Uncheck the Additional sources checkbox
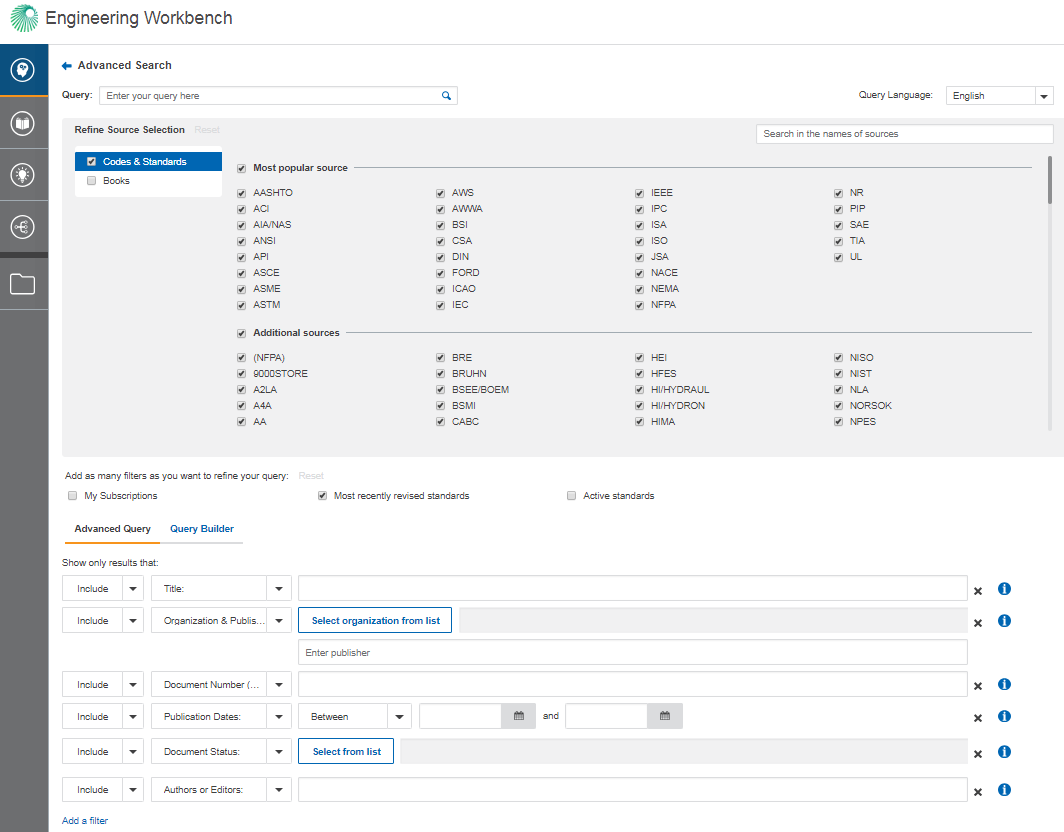 (x=242, y=333)
